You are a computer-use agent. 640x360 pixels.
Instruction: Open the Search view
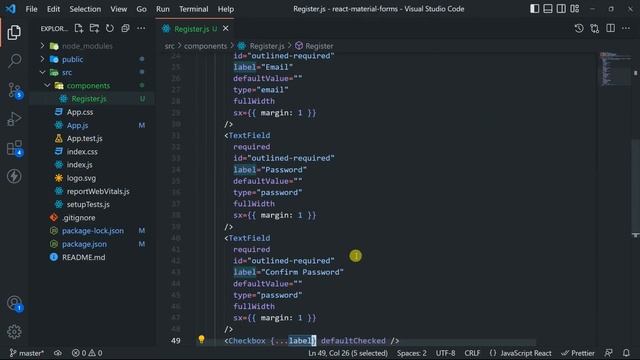[14, 61]
